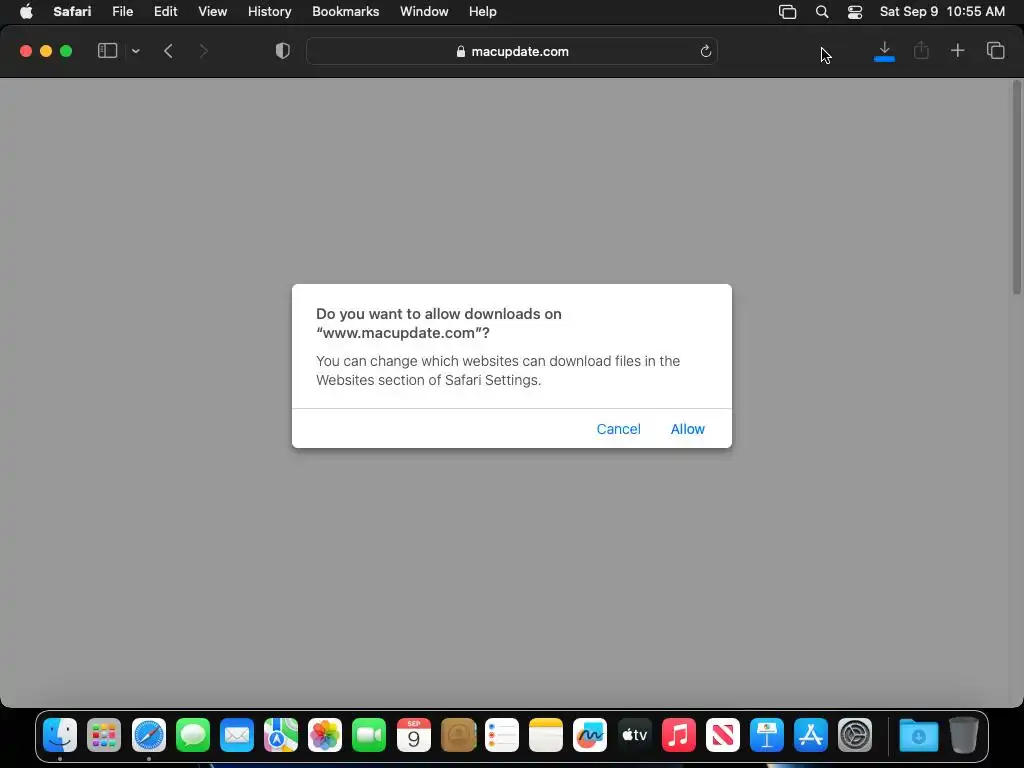Open Photos from the Dock

325,735
